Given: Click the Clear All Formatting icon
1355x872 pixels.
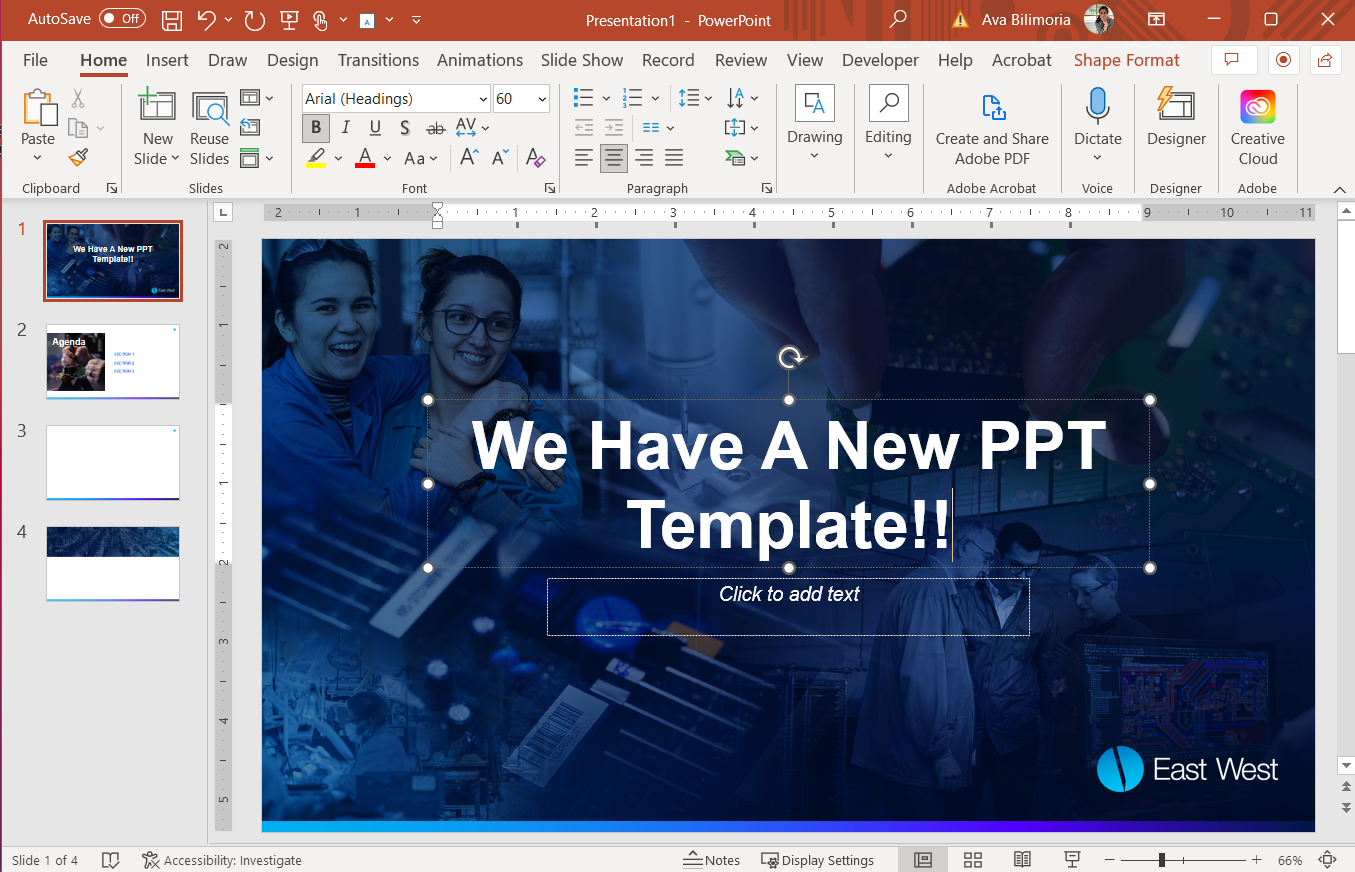Looking at the screenshot, I should [535, 158].
